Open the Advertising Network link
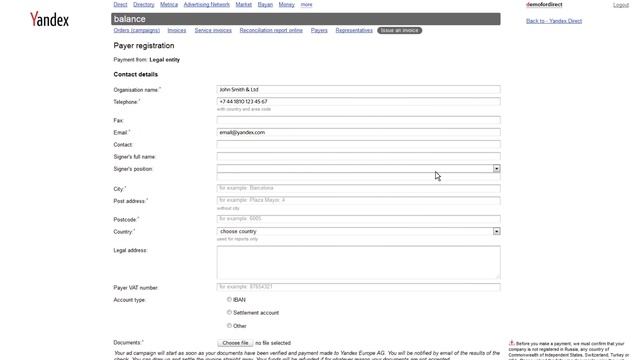This screenshot has width=640, height=360. pyautogui.click(x=207, y=4)
